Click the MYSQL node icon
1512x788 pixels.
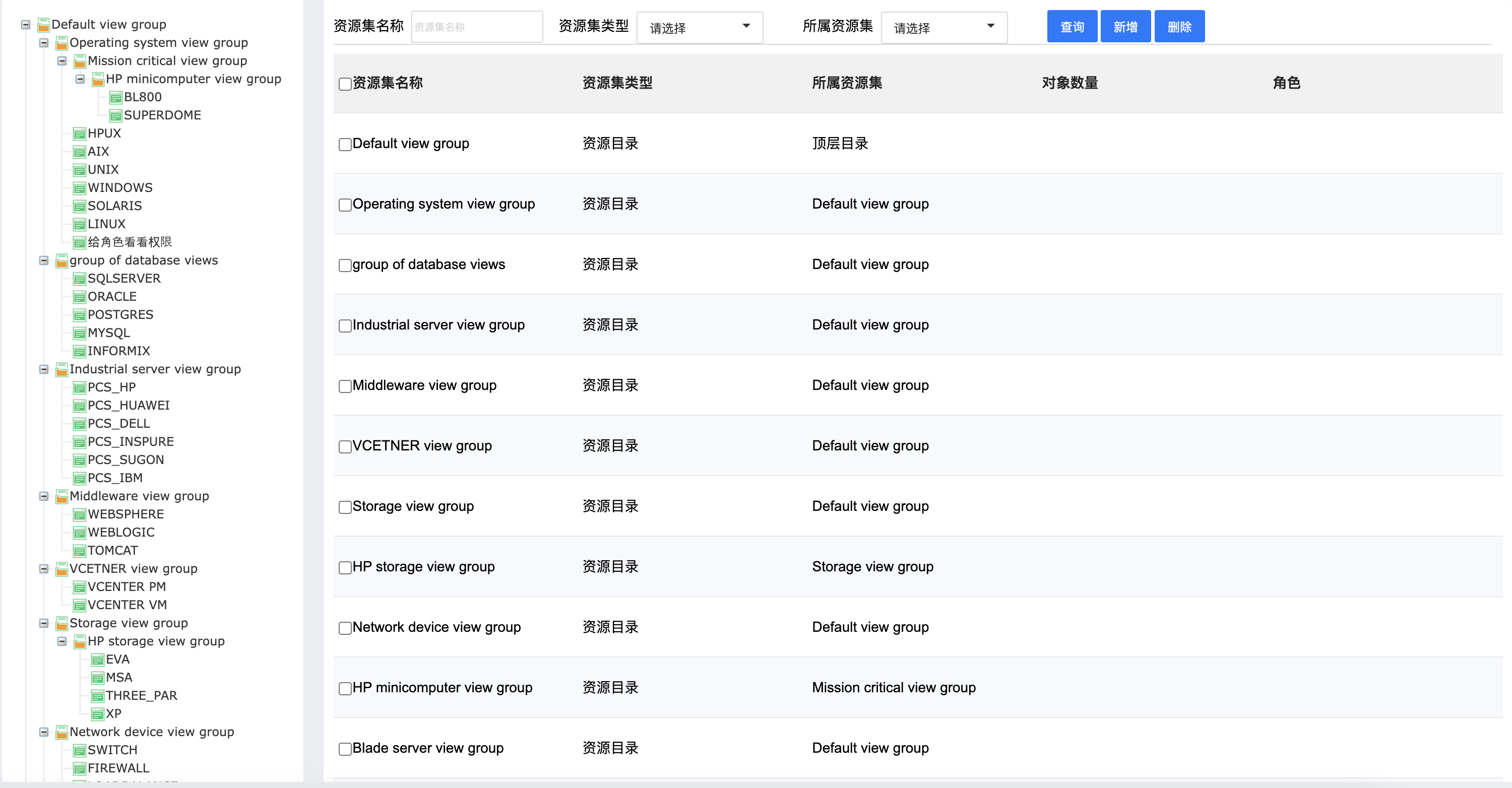pos(80,334)
